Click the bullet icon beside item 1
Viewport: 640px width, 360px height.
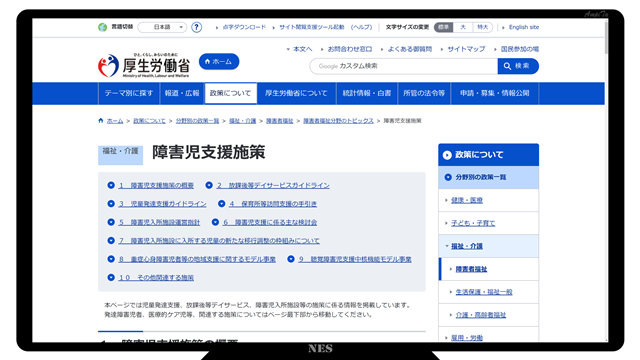click(111, 185)
